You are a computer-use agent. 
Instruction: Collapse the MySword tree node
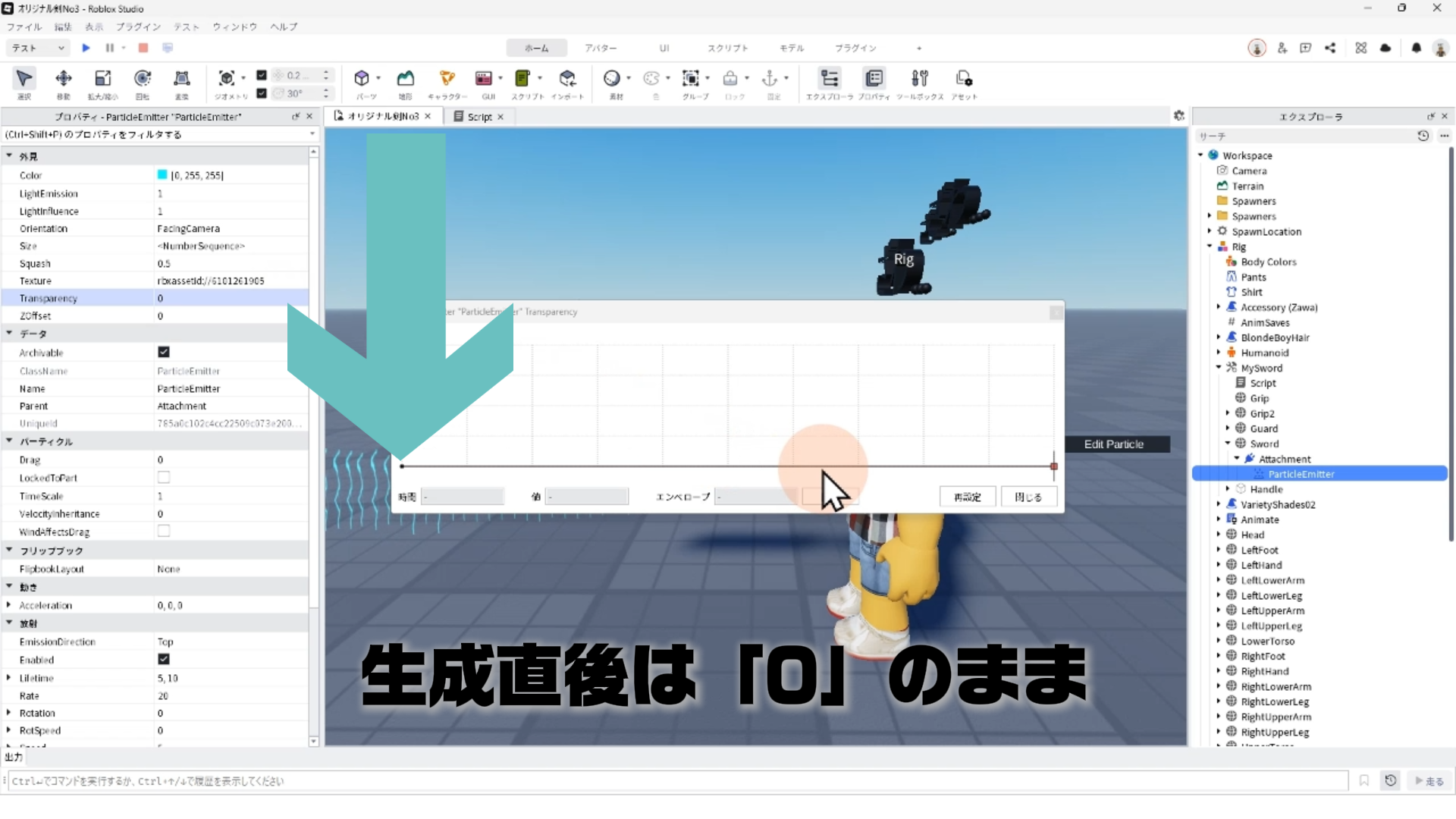(1219, 367)
